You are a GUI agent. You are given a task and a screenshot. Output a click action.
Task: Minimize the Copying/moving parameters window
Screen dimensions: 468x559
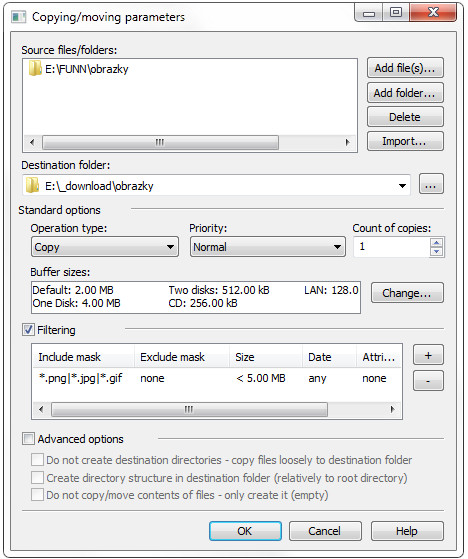(x=369, y=13)
